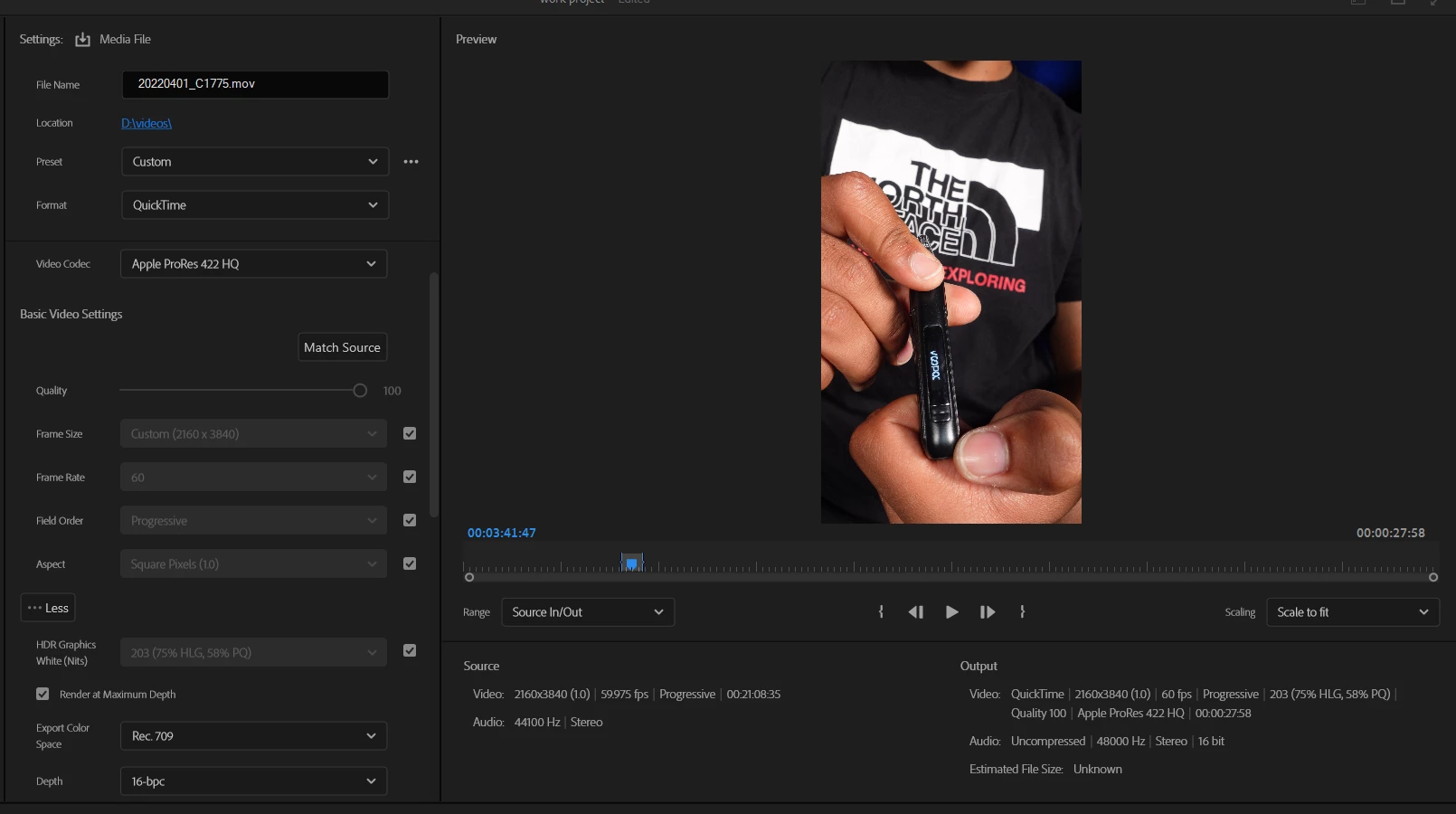Viewport: 1456px width, 814px height.
Task: Play the preview video
Action: coord(951,612)
